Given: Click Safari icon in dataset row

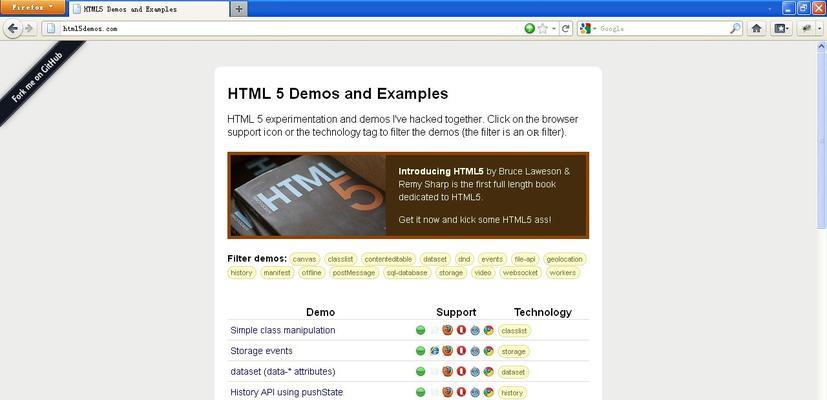Looking at the screenshot, I should click(x=475, y=372).
